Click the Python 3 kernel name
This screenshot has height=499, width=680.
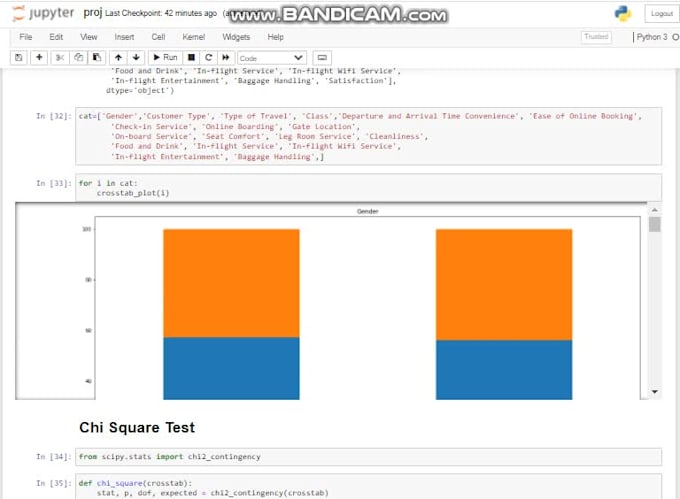[652, 37]
